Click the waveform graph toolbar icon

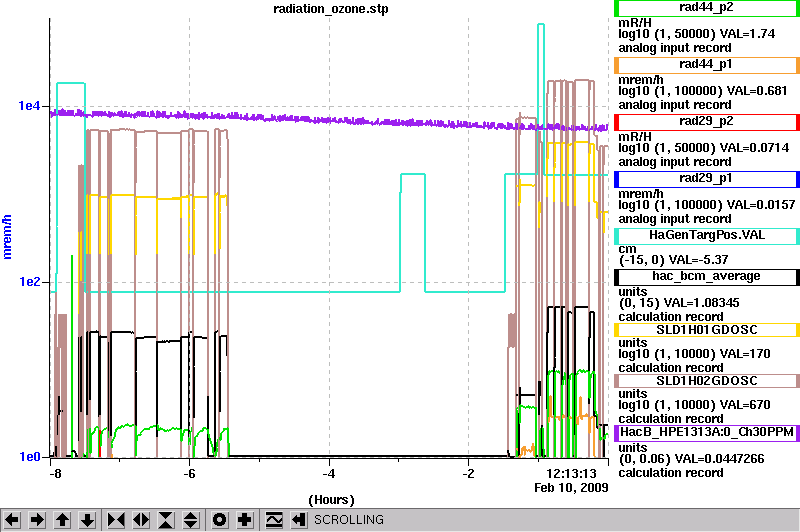click(274, 520)
